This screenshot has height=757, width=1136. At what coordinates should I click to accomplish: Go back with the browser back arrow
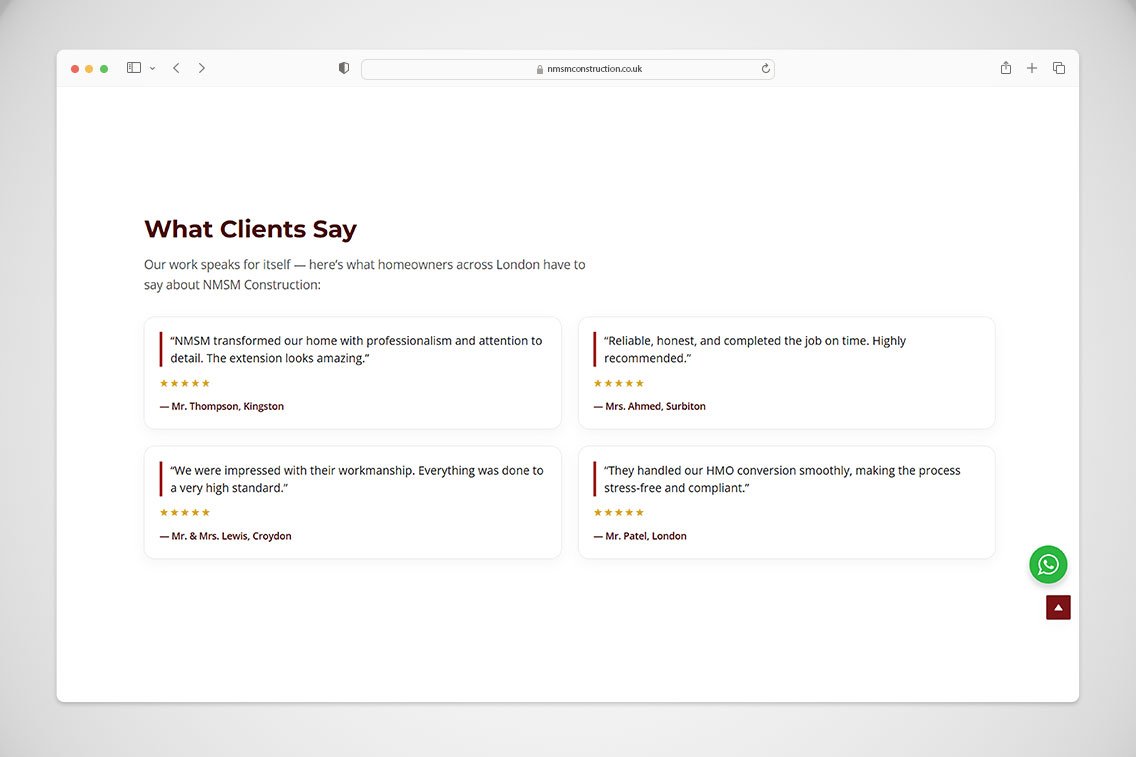click(176, 68)
